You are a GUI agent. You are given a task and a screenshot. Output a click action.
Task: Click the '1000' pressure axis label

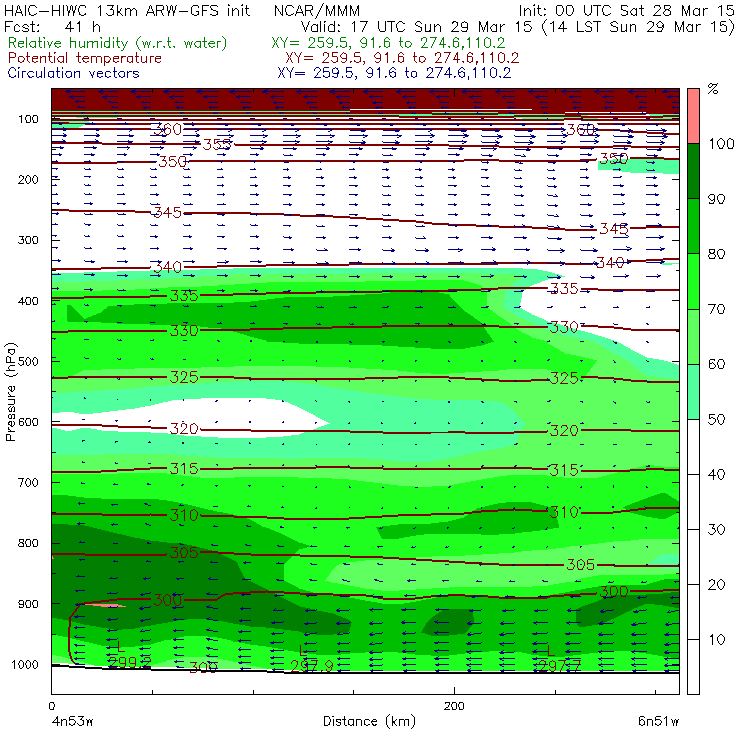pos(25,664)
